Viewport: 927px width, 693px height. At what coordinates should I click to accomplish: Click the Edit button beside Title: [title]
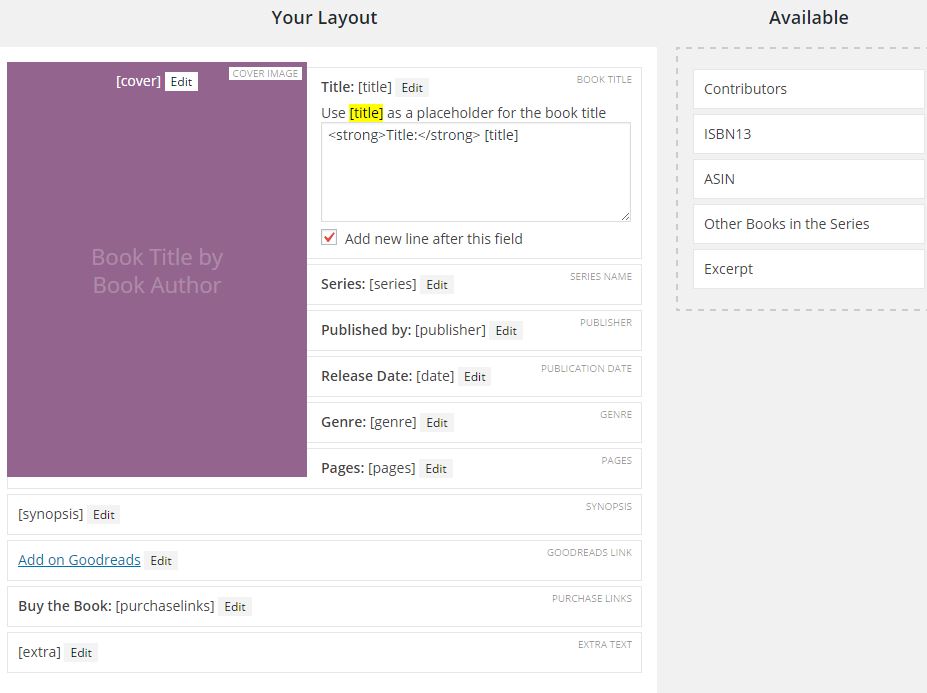pos(412,88)
